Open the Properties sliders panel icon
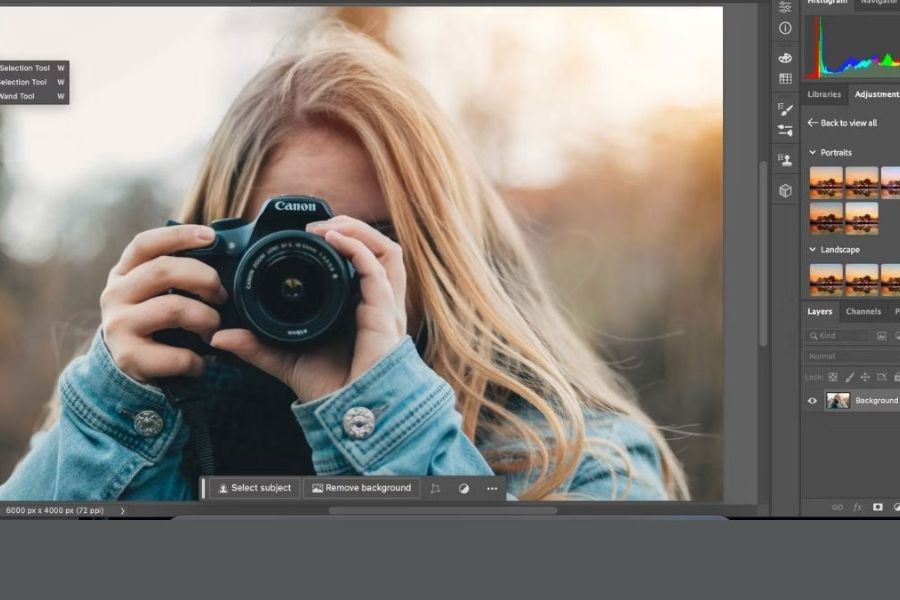The width and height of the screenshot is (900, 600). [785, 7]
